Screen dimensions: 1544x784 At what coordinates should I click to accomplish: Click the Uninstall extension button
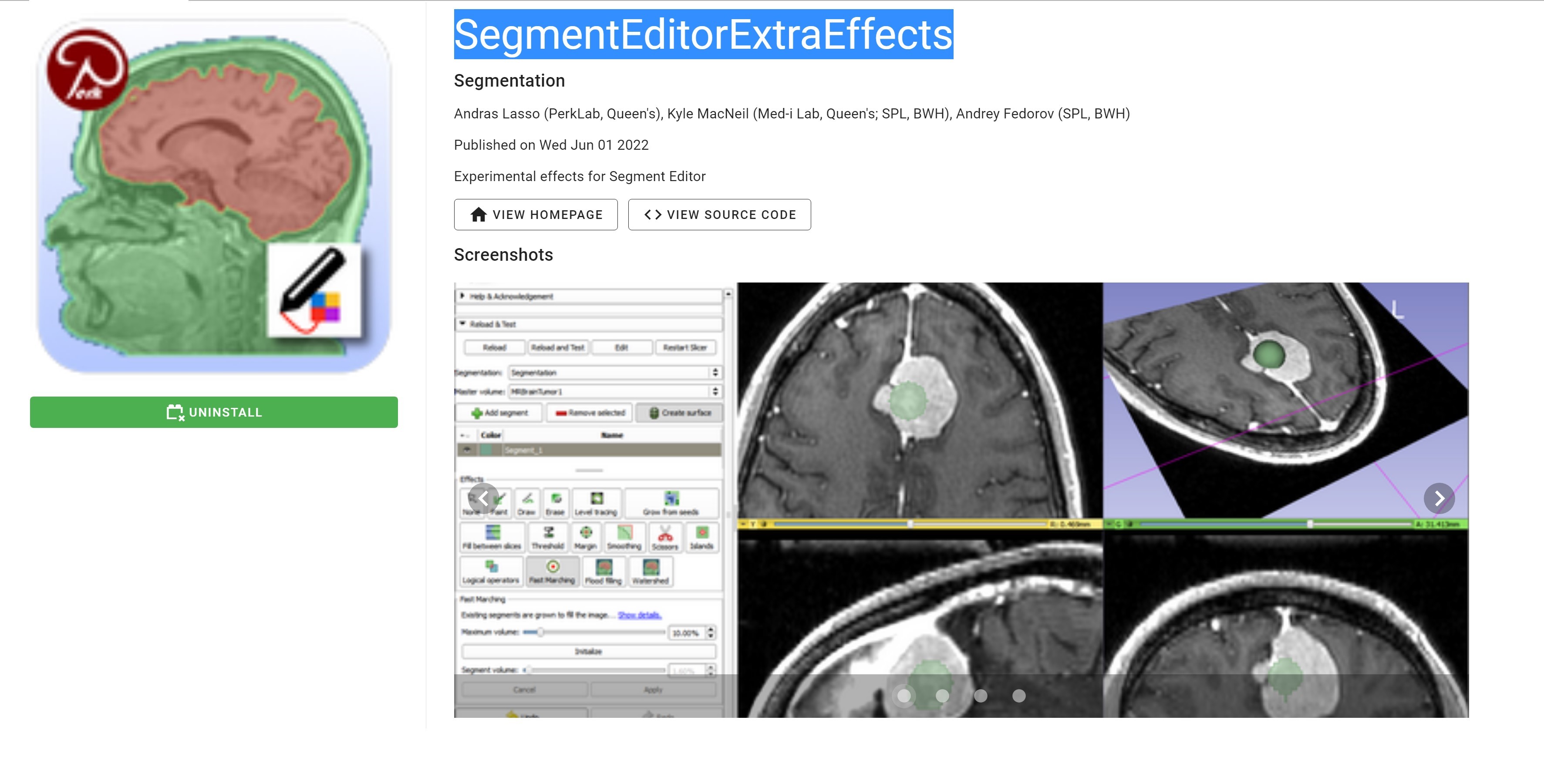[x=214, y=412]
